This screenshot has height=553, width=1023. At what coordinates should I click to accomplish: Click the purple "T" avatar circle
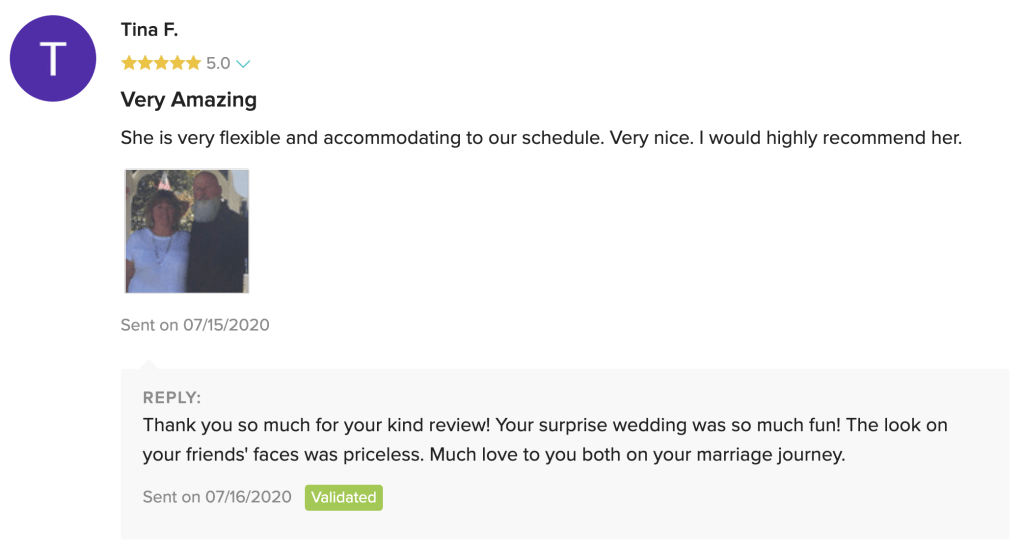tap(52, 59)
